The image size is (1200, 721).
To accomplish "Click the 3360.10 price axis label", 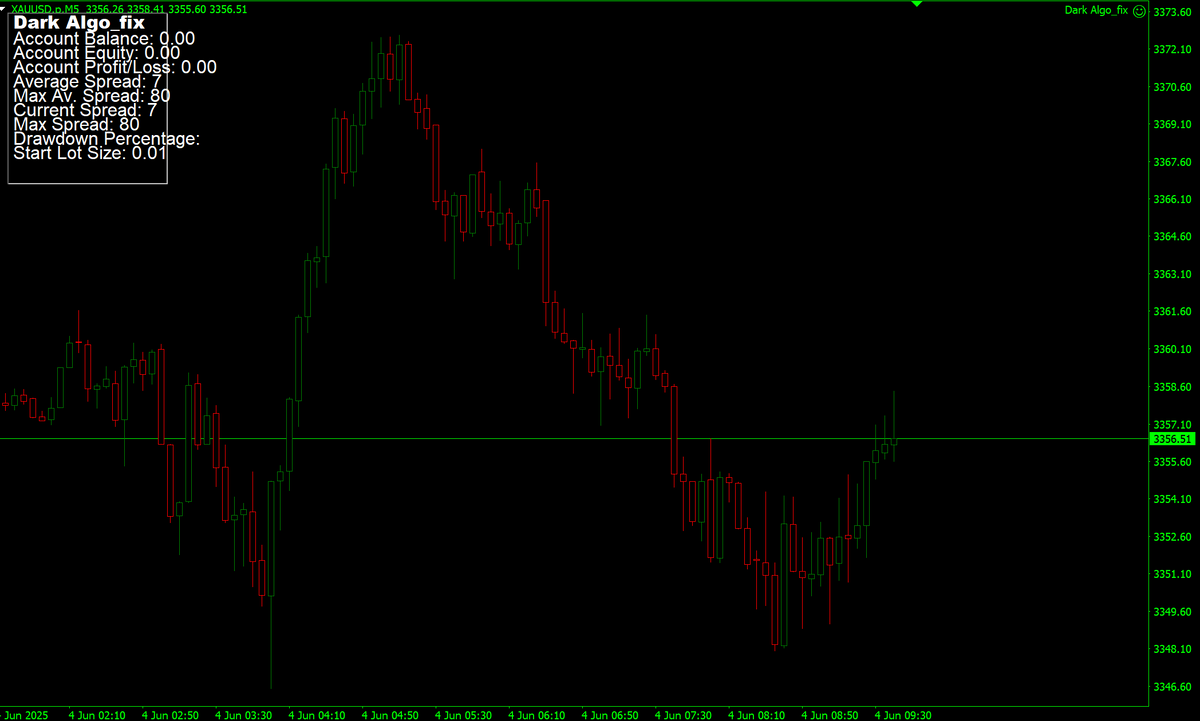I will click(1172, 350).
